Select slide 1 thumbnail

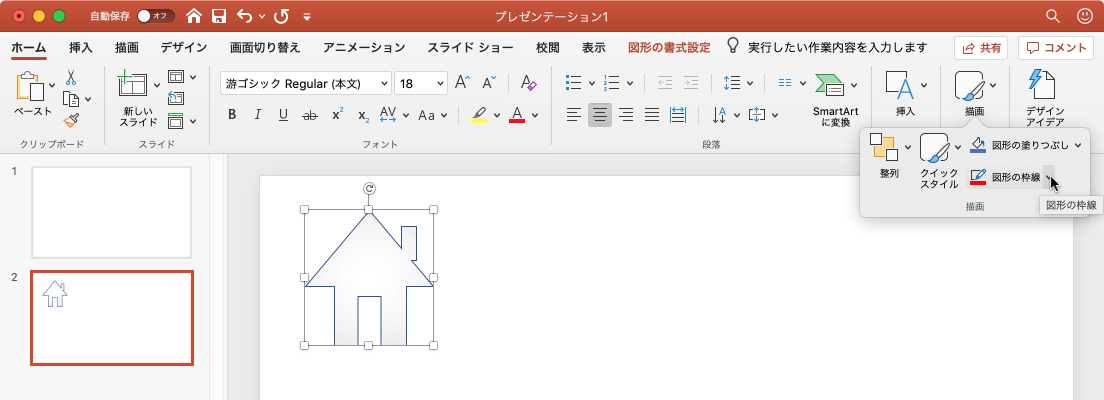click(111, 213)
